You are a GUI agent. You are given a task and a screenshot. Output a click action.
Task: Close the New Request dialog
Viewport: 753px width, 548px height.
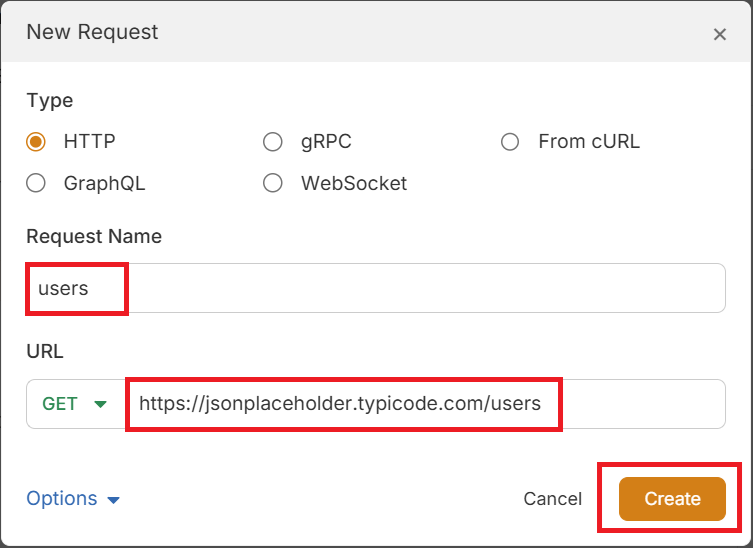coord(719,34)
